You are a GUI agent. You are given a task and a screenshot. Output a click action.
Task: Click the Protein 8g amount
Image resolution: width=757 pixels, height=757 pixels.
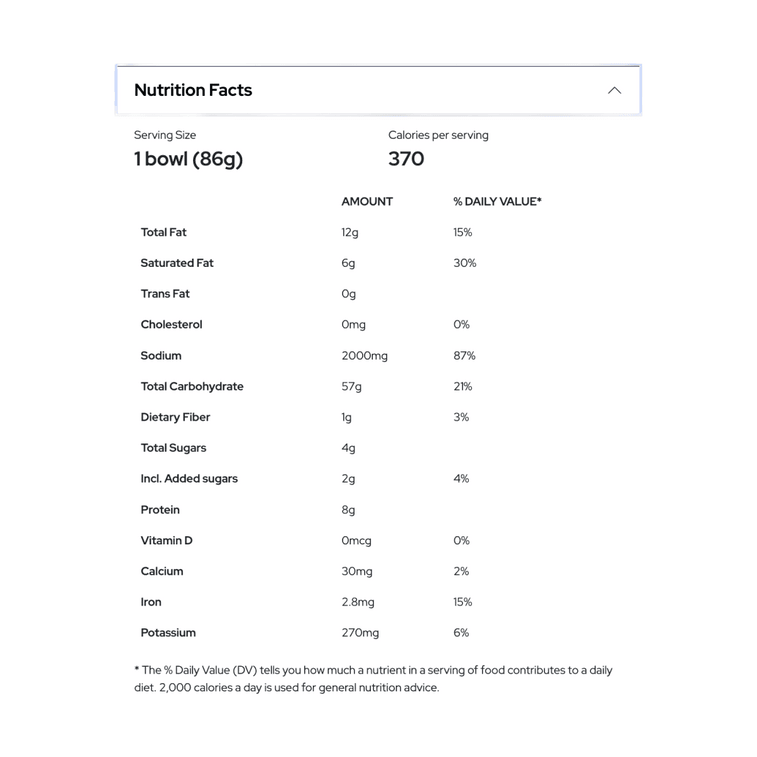pyautogui.click(x=348, y=510)
